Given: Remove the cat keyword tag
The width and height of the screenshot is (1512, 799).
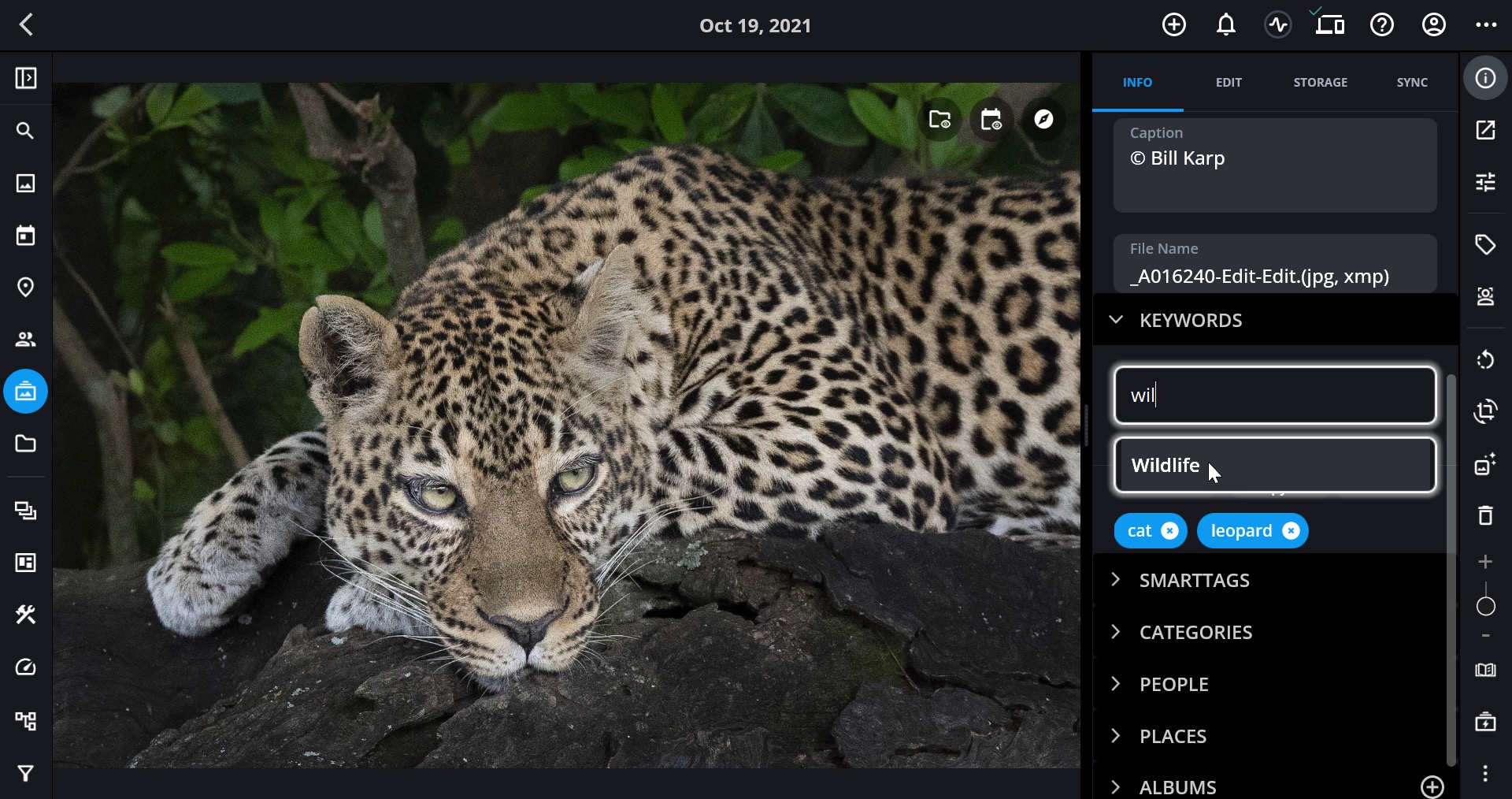Looking at the screenshot, I should click(1170, 531).
